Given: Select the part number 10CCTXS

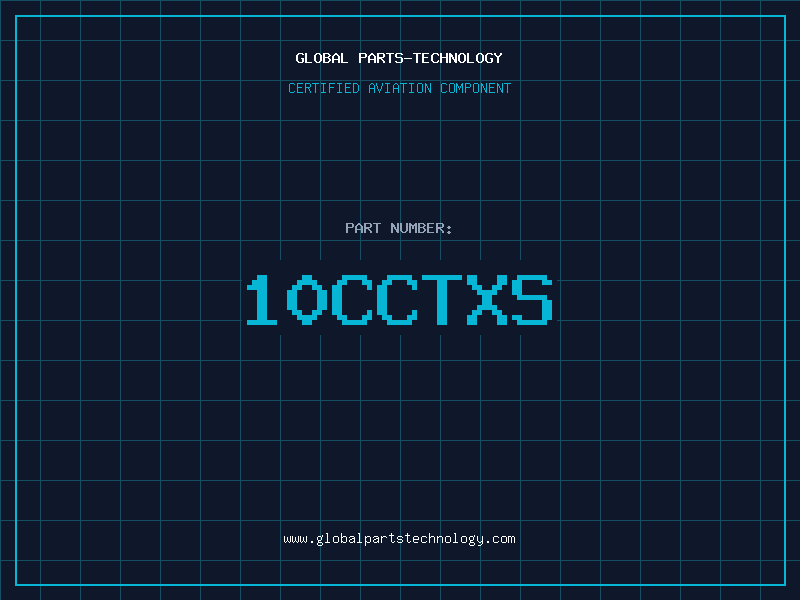Looking at the screenshot, I should pos(399,300).
